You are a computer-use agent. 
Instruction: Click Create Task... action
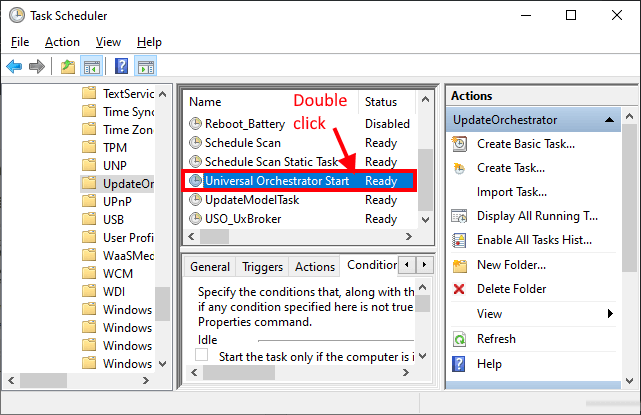tap(511, 168)
